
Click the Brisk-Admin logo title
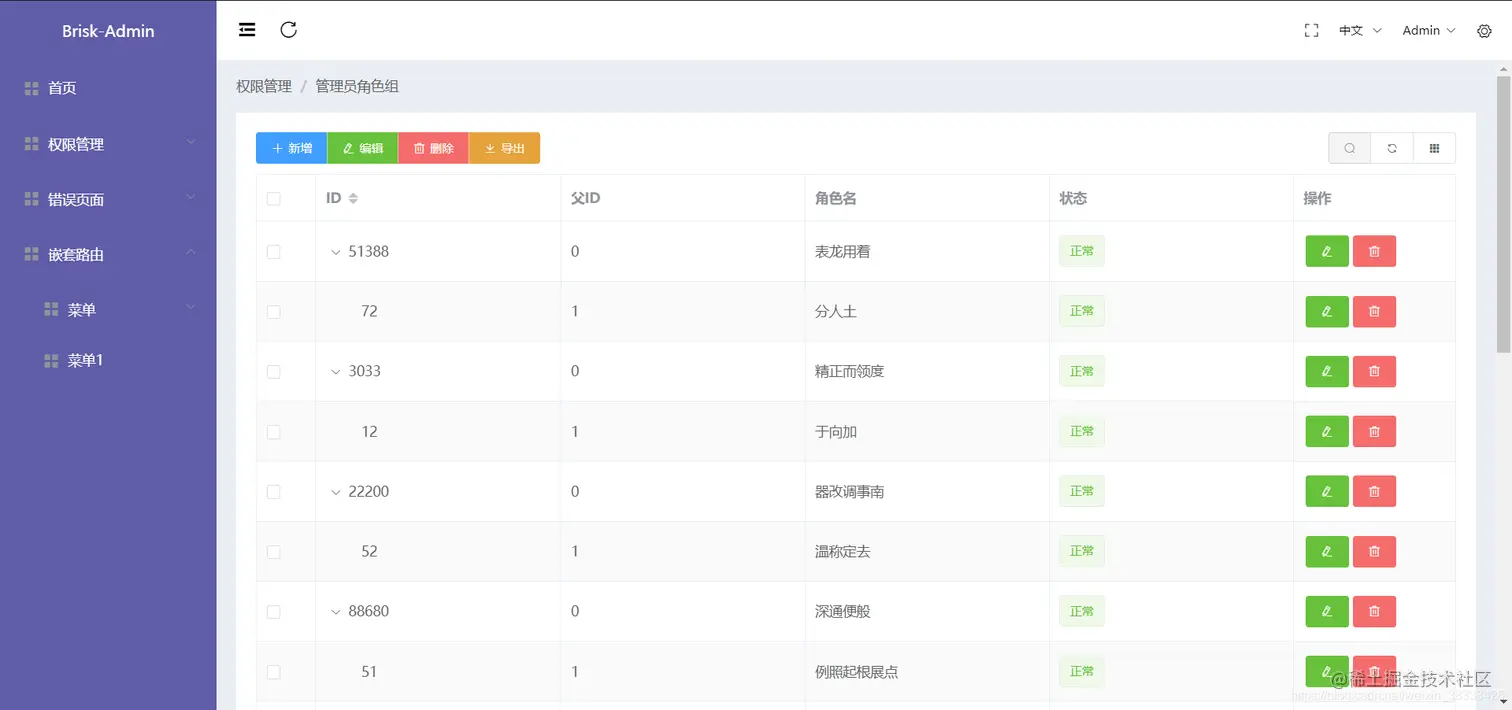(108, 31)
